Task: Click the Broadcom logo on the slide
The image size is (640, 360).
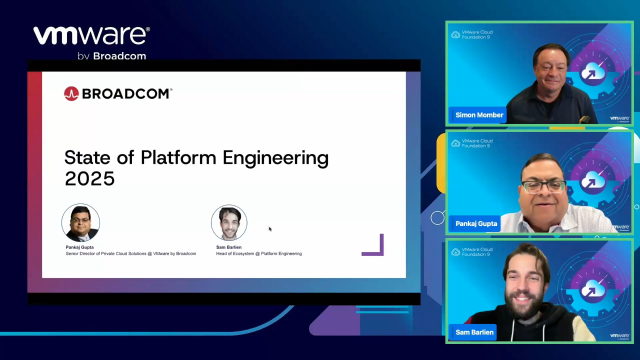Action: [118, 93]
